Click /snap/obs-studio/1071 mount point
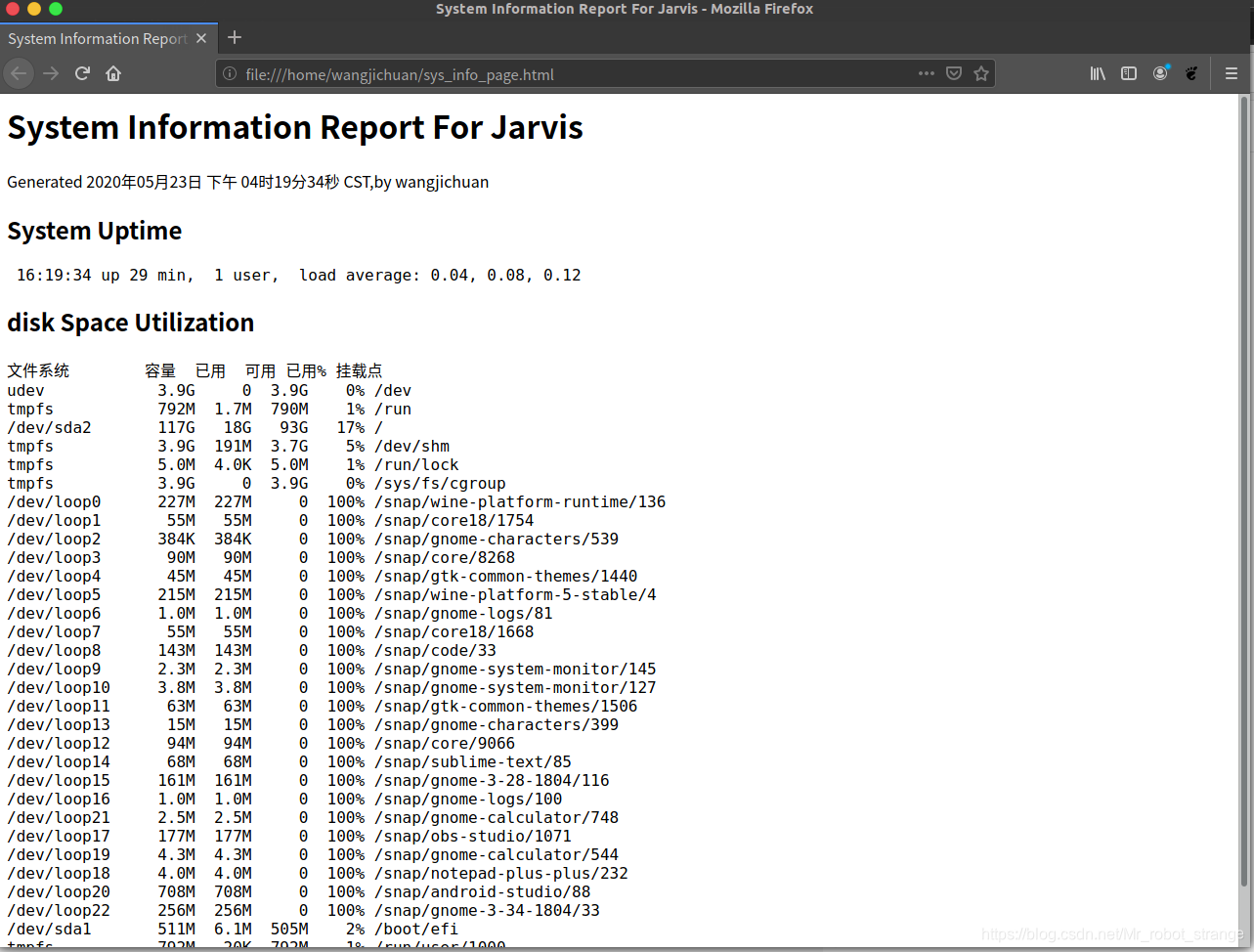 pos(473,837)
